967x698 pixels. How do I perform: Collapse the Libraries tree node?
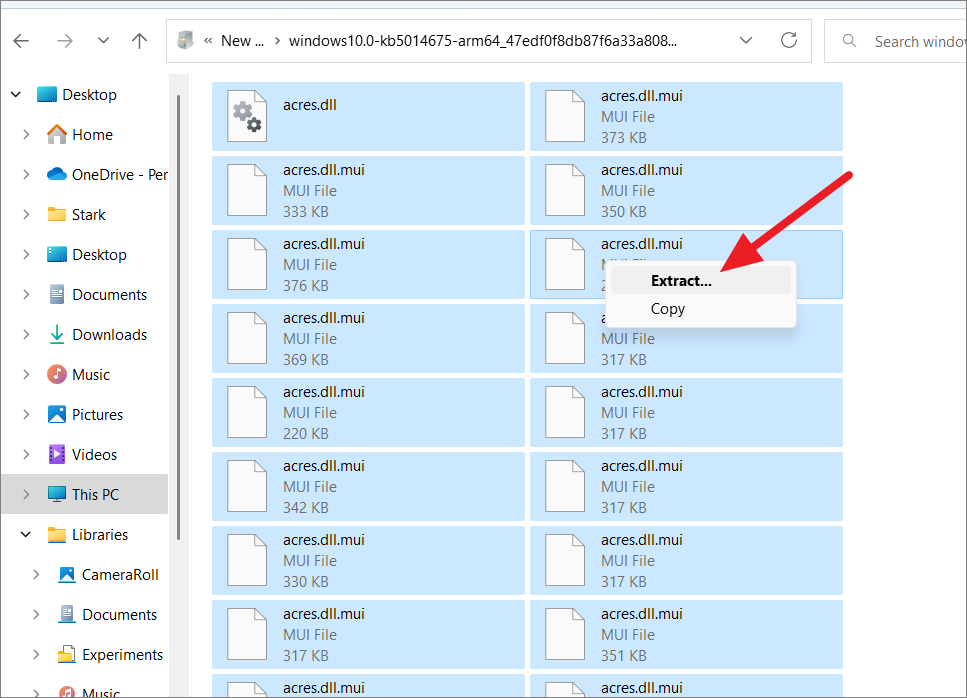pyautogui.click(x=26, y=535)
